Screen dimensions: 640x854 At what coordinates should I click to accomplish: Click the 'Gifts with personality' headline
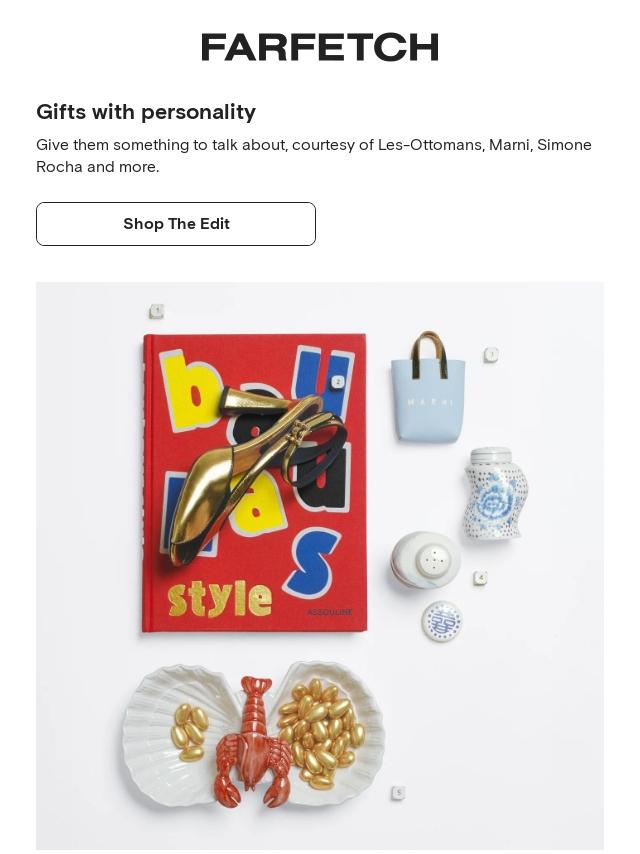coord(146,112)
